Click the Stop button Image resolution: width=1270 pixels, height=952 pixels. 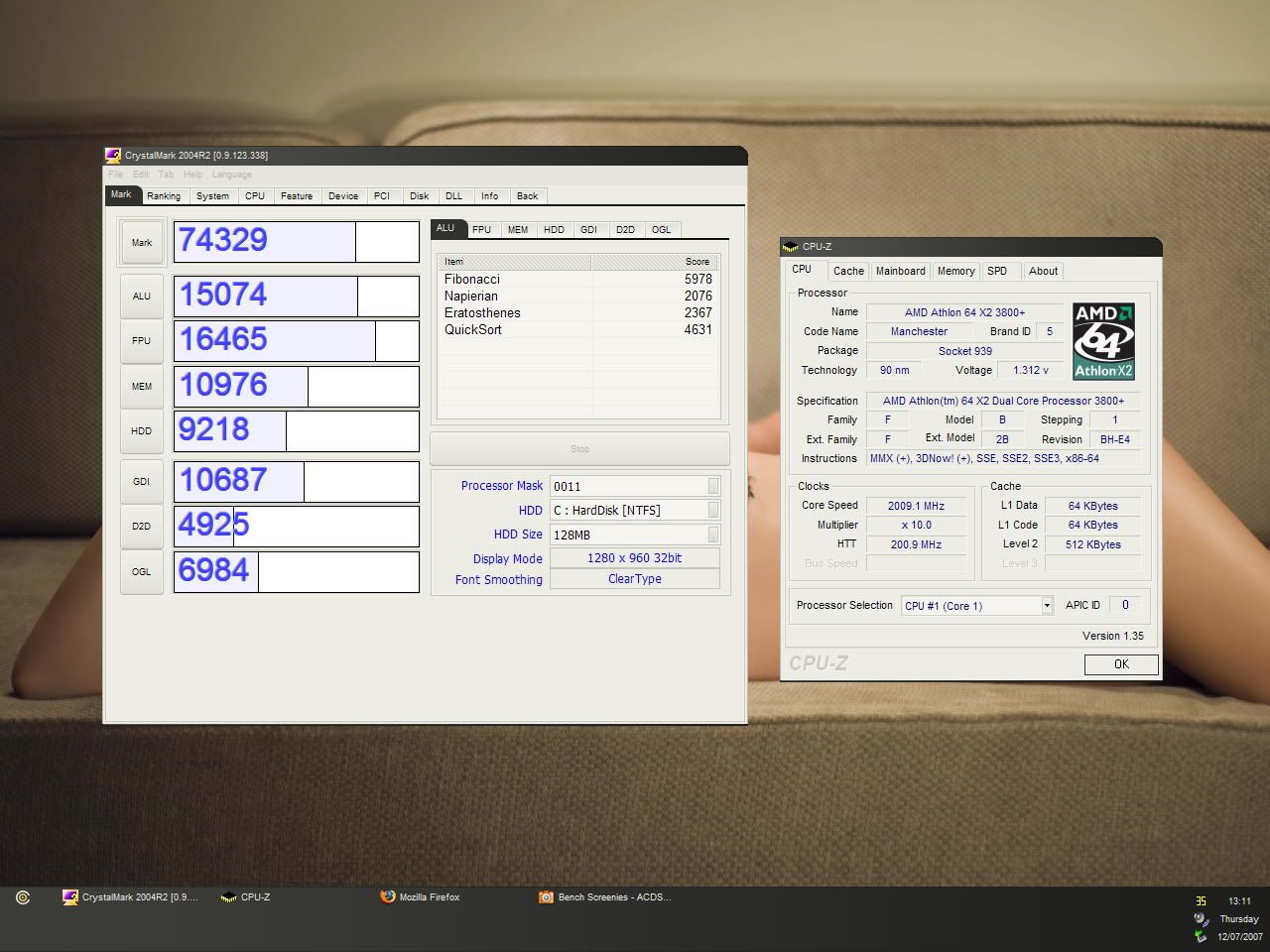click(580, 448)
